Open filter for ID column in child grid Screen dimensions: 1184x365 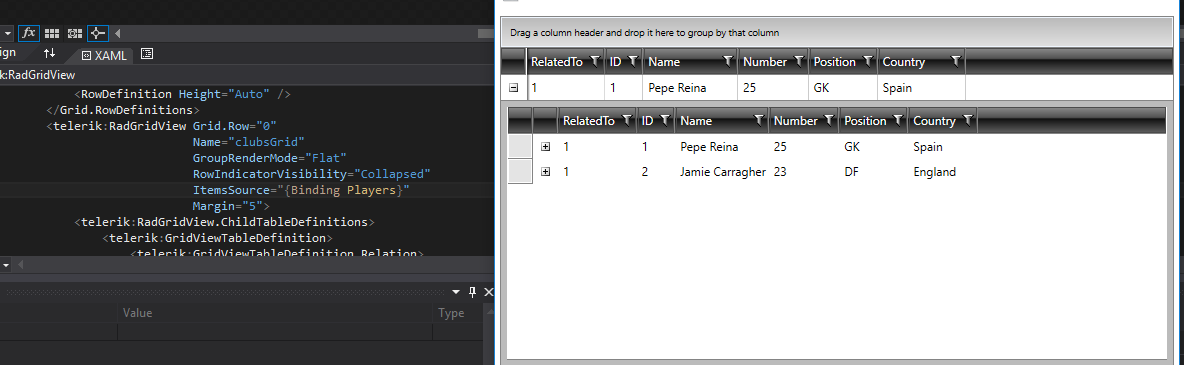(664, 120)
